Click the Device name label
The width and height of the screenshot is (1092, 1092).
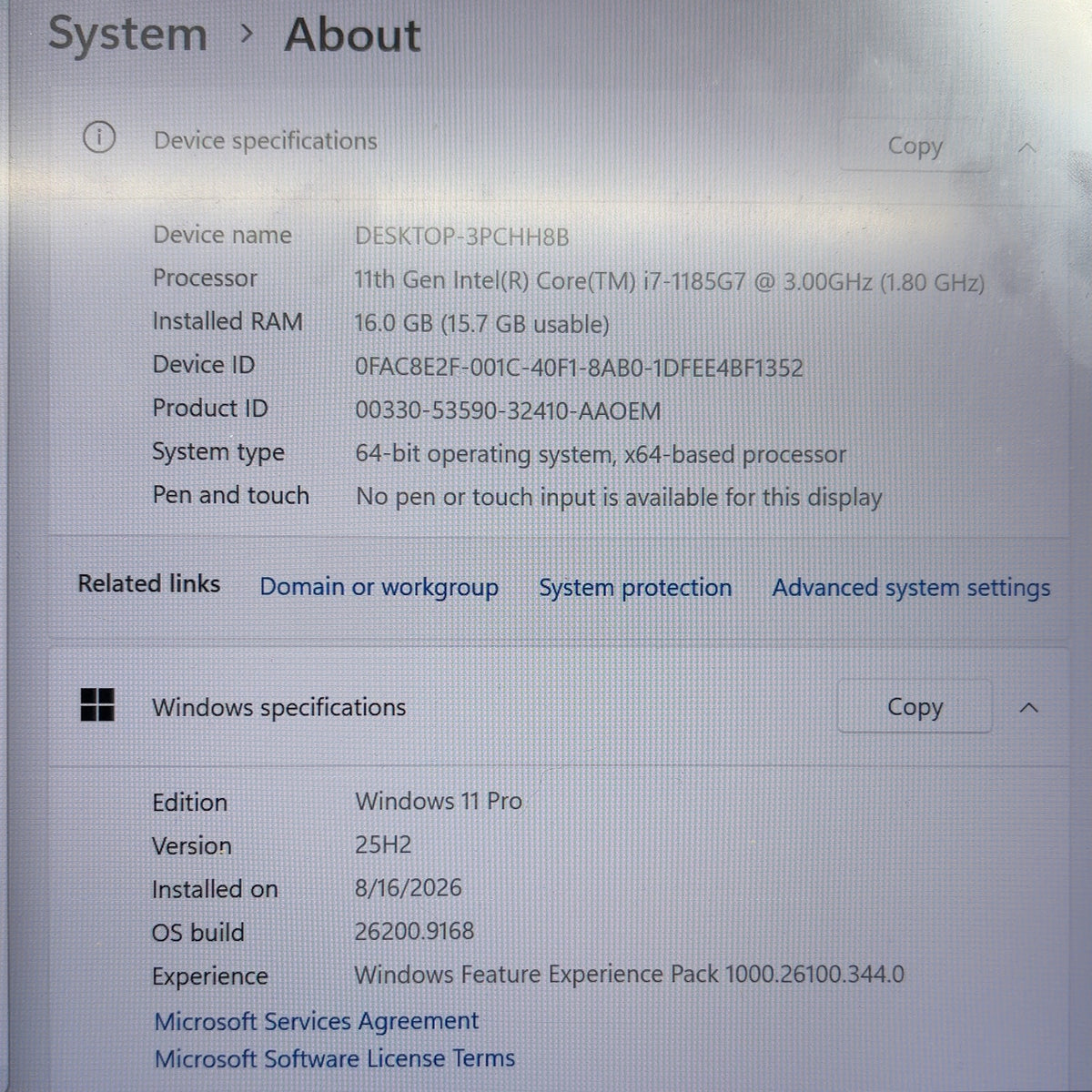(x=222, y=235)
